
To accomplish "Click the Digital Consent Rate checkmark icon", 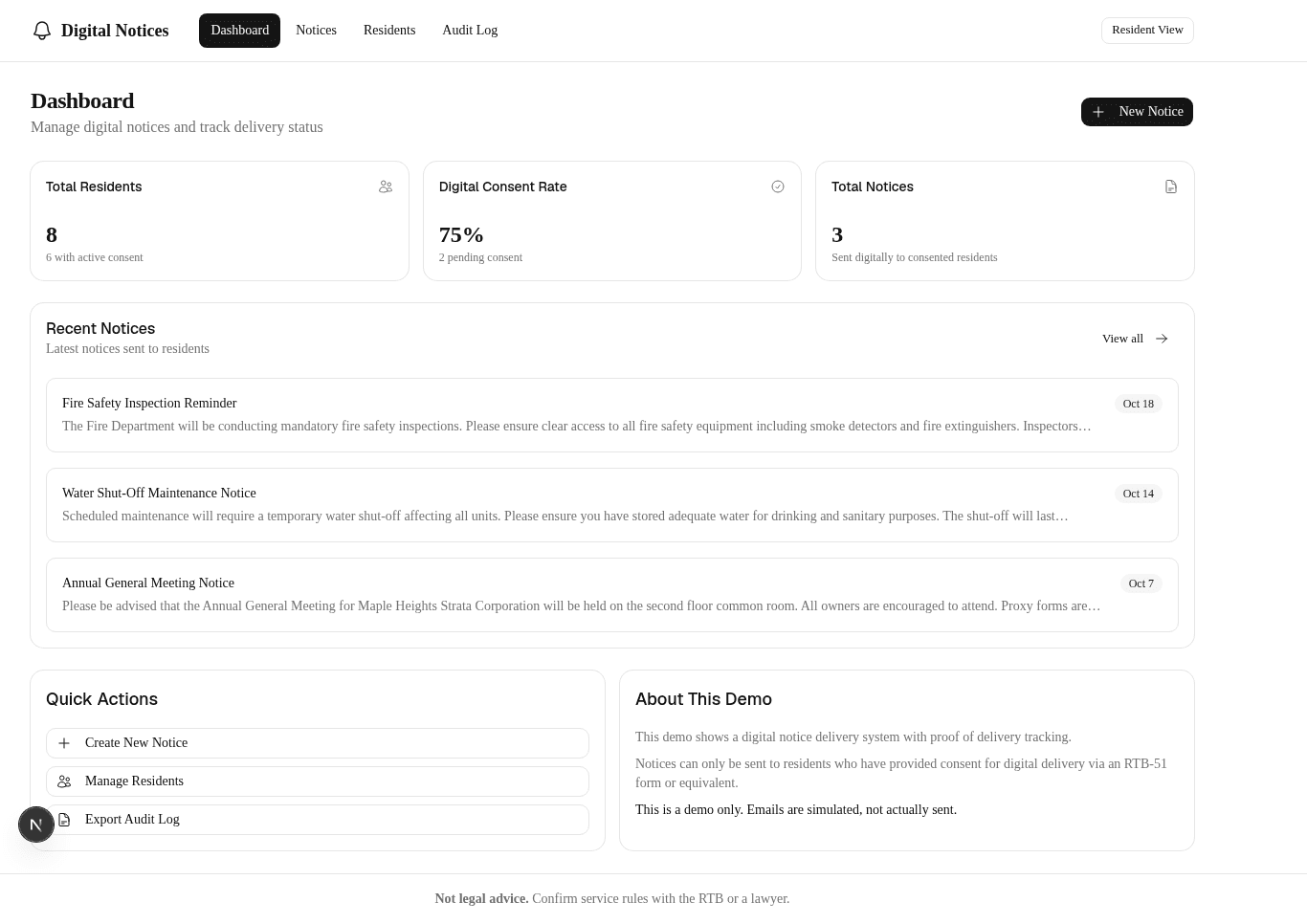I will (778, 187).
